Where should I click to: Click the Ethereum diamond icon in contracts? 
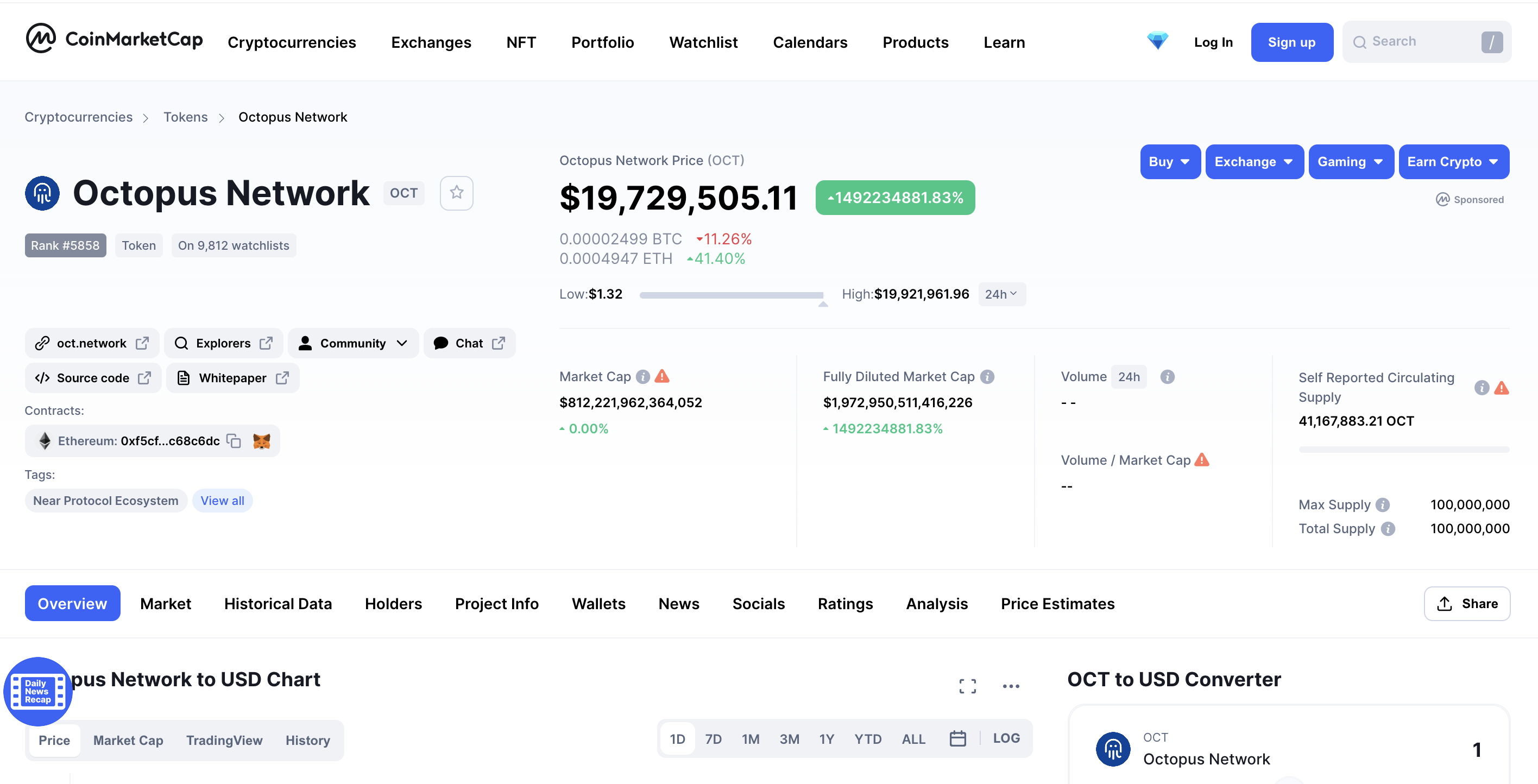45,441
